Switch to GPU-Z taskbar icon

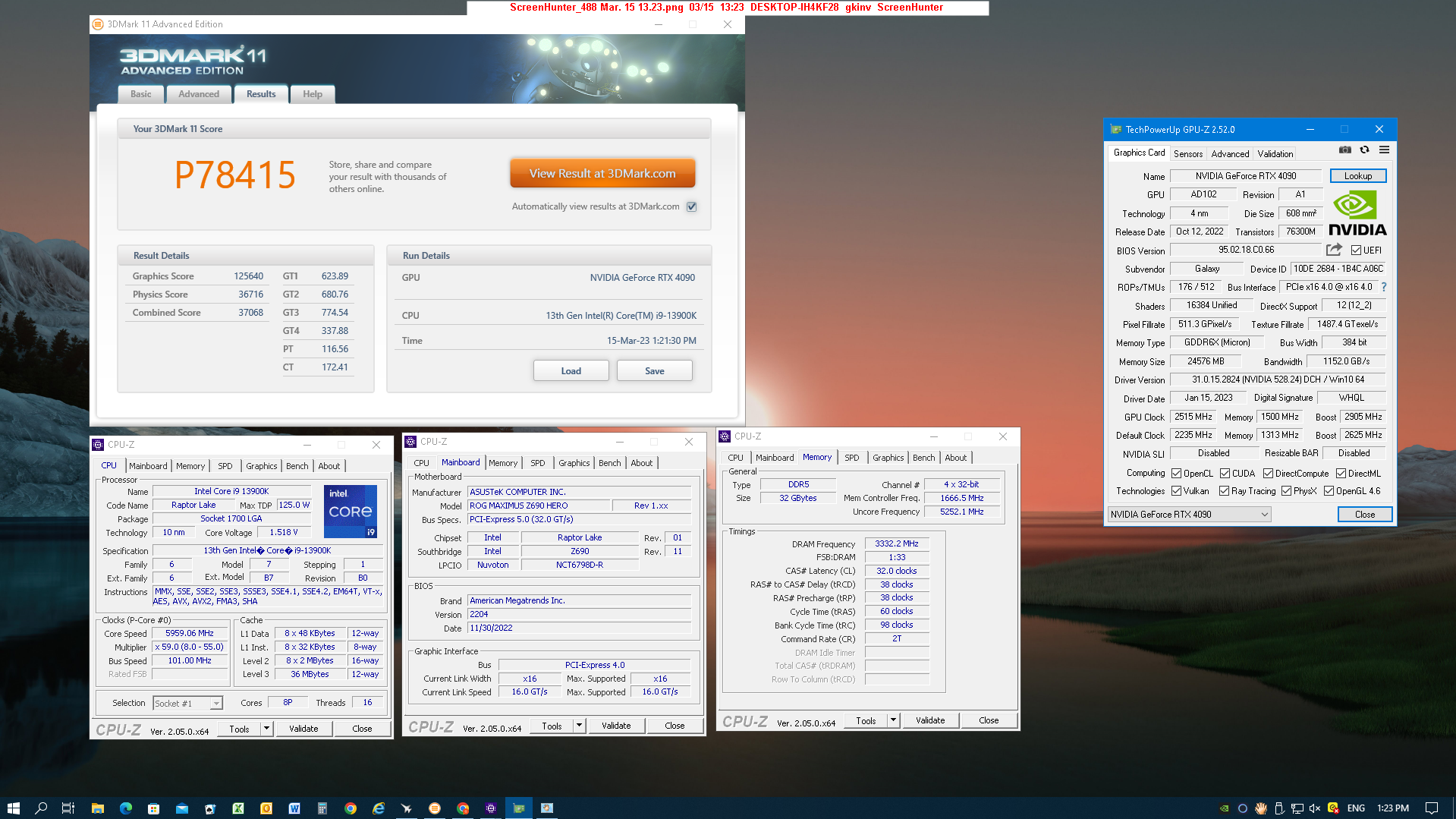click(x=519, y=808)
